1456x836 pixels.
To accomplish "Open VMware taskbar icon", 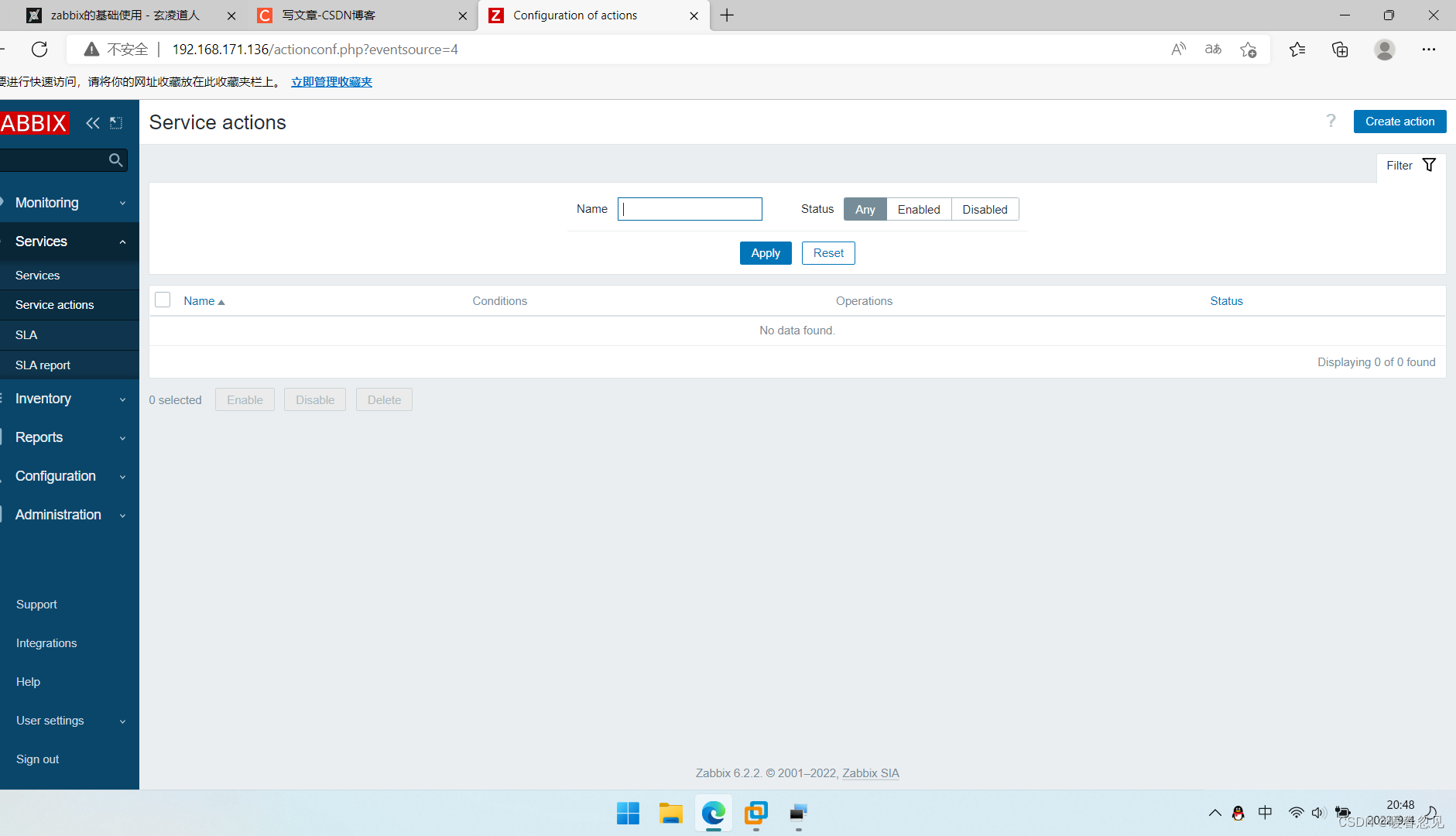I will pyautogui.click(x=755, y=813).
